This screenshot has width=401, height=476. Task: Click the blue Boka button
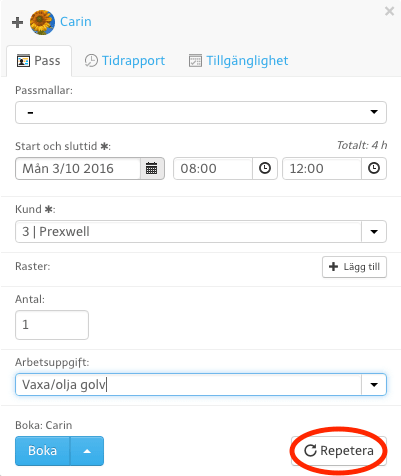[43, 451]
